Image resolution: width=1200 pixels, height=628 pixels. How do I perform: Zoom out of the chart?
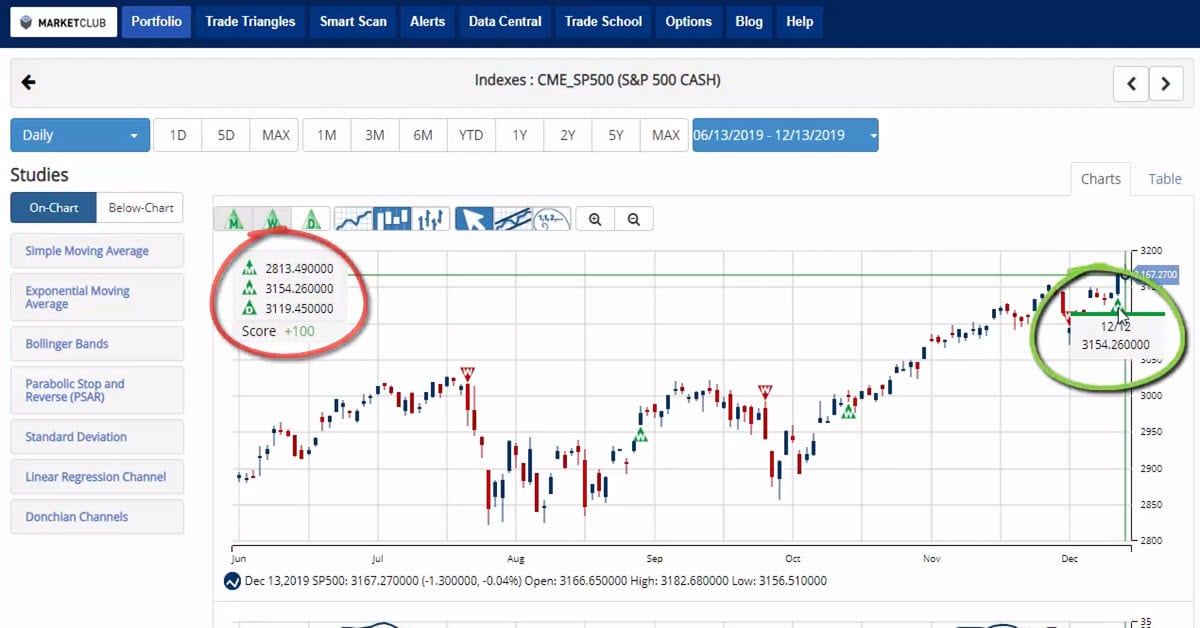click(x=633, y=219)
